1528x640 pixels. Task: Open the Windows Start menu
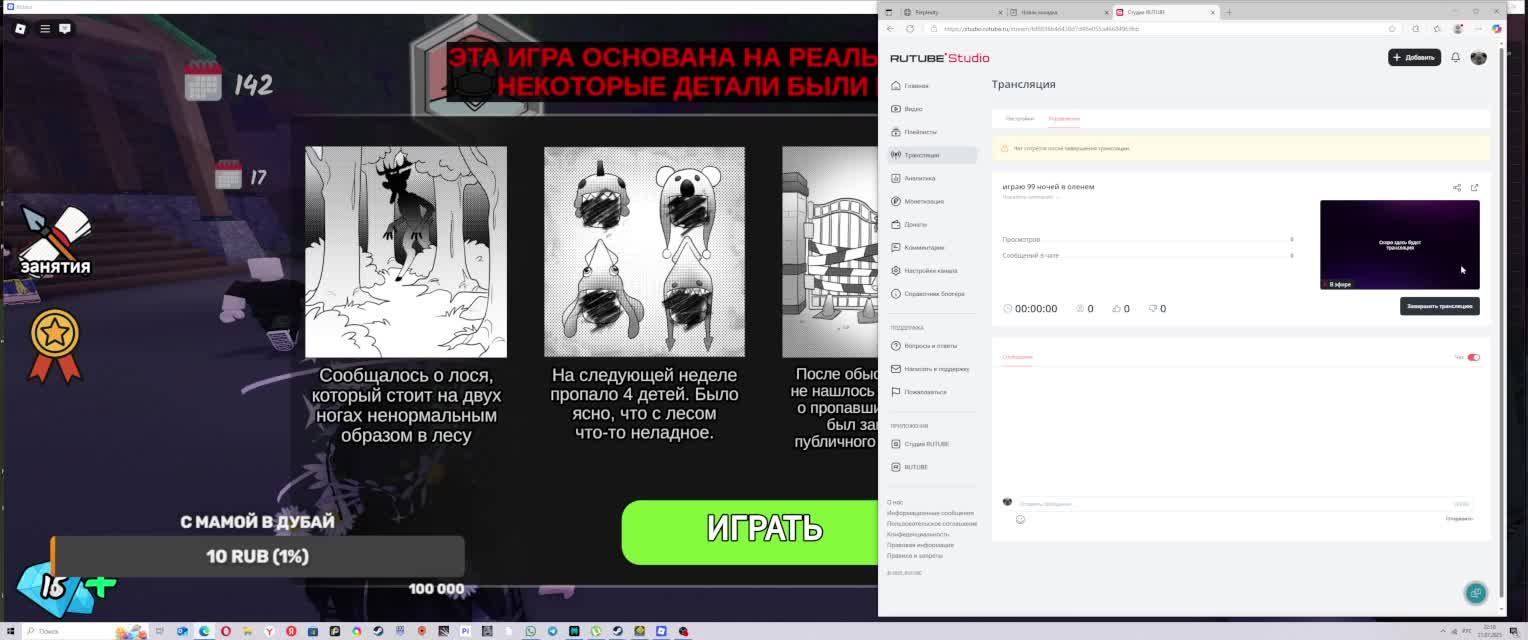[9, 631]
